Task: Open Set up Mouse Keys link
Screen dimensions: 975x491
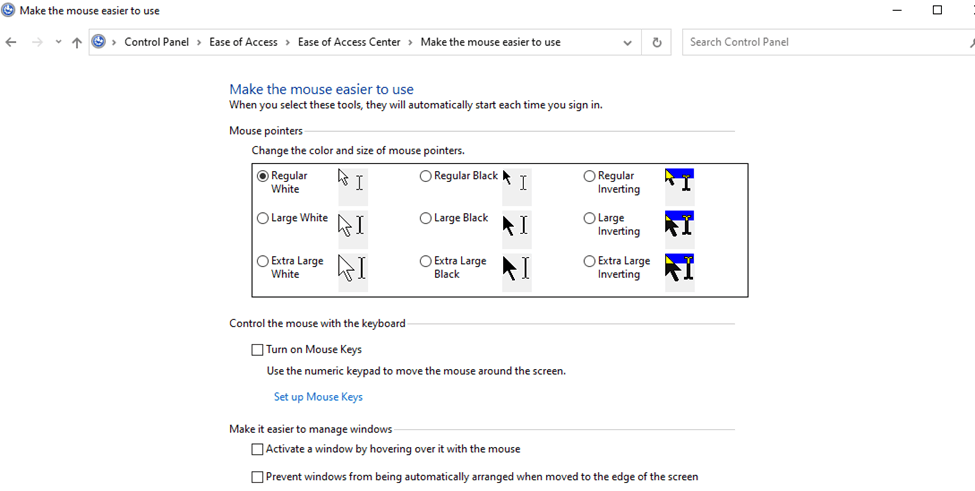Action: [318, 397]
